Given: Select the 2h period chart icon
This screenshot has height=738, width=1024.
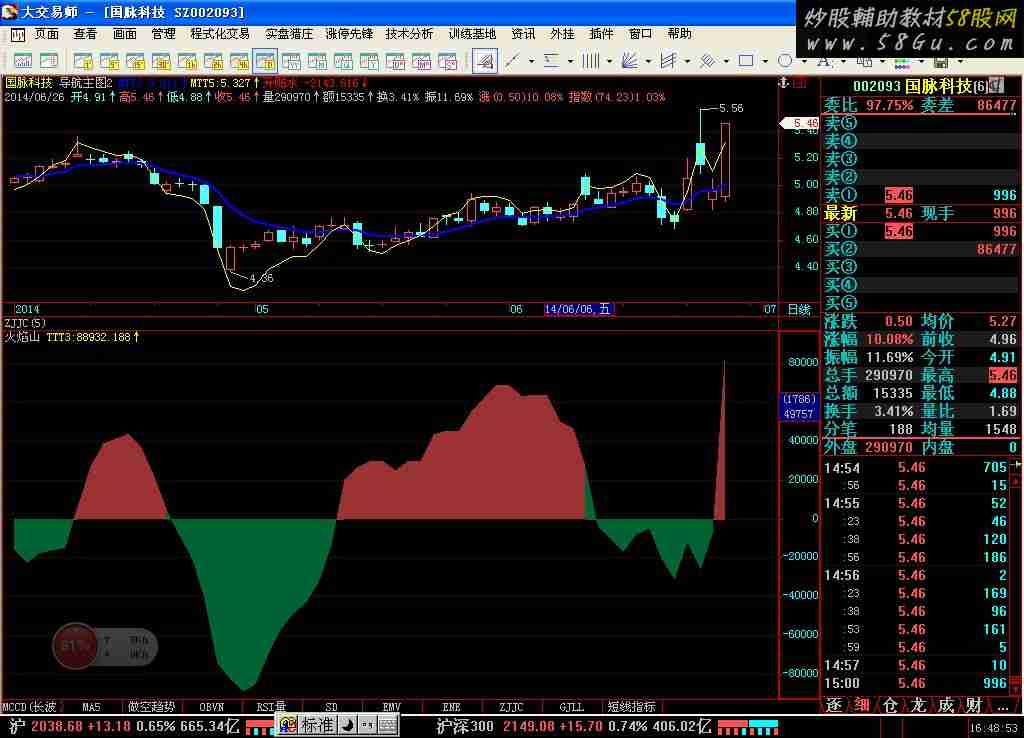Looking at the screenshot, I should click(214, 61).
